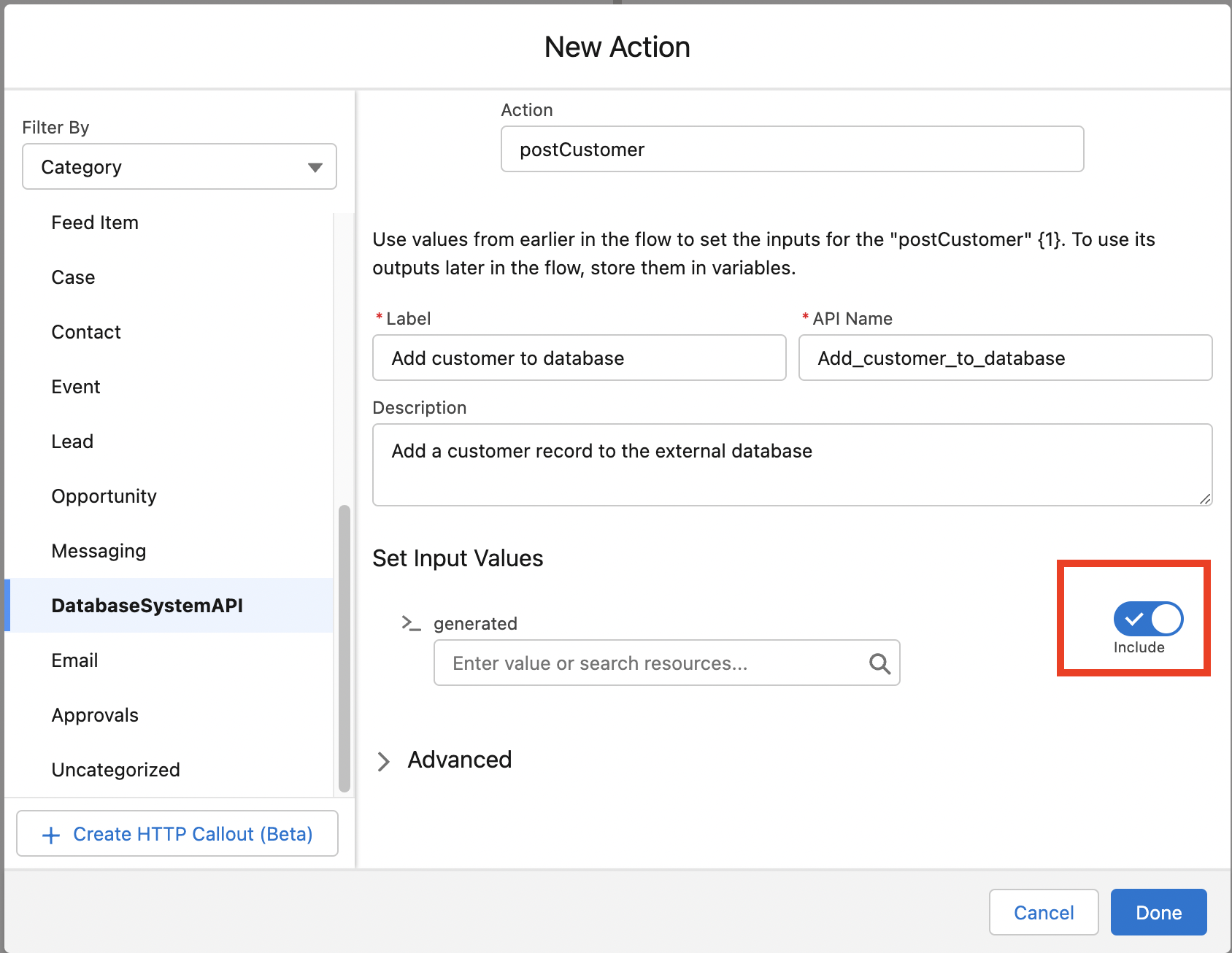
Task: Click Cancel to dismiss the dialog
Action: 1044,912
